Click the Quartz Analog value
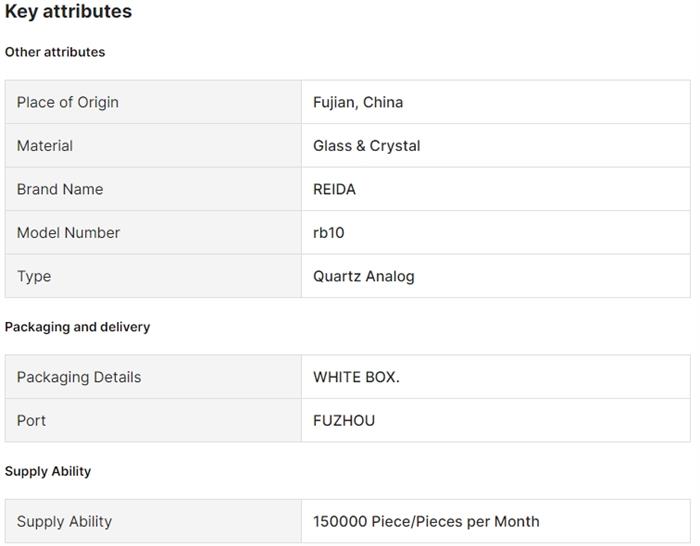 tap(363, 276)
